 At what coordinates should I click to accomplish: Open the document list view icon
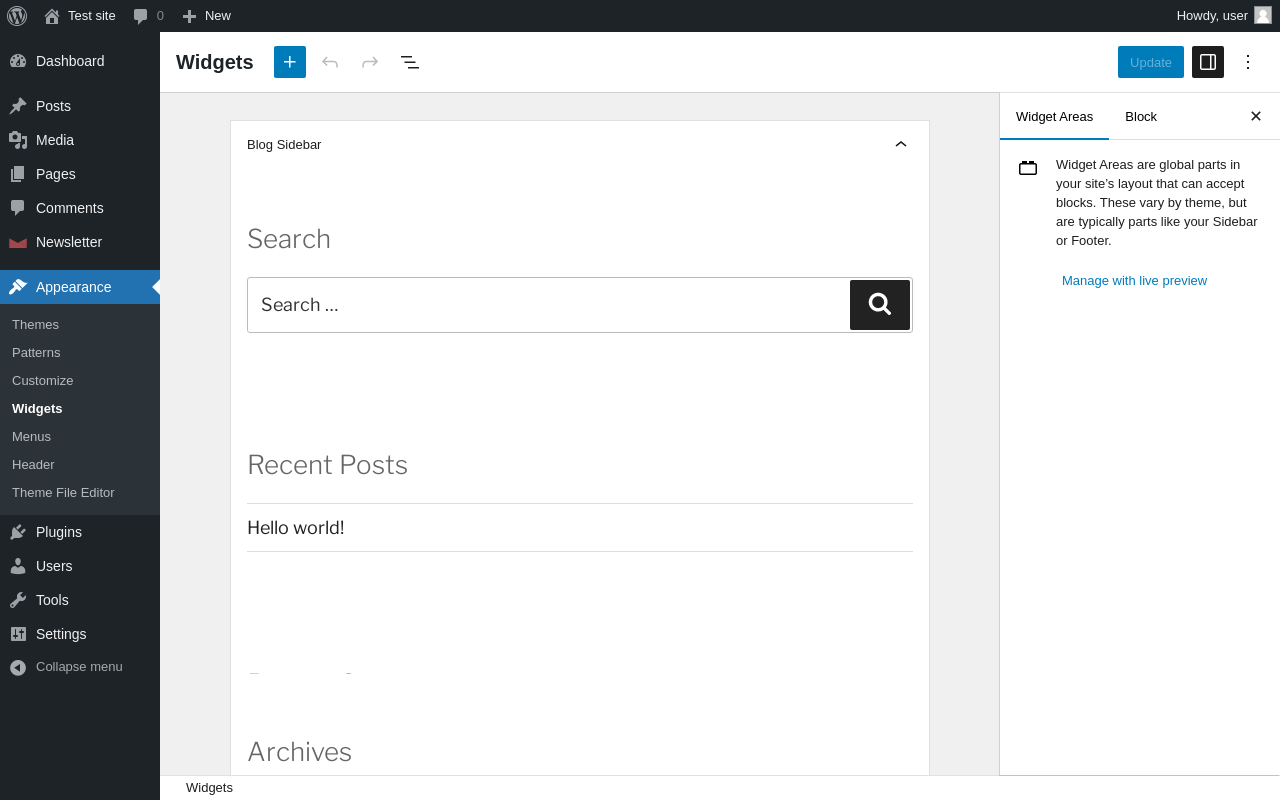click(x=410, y=62)
